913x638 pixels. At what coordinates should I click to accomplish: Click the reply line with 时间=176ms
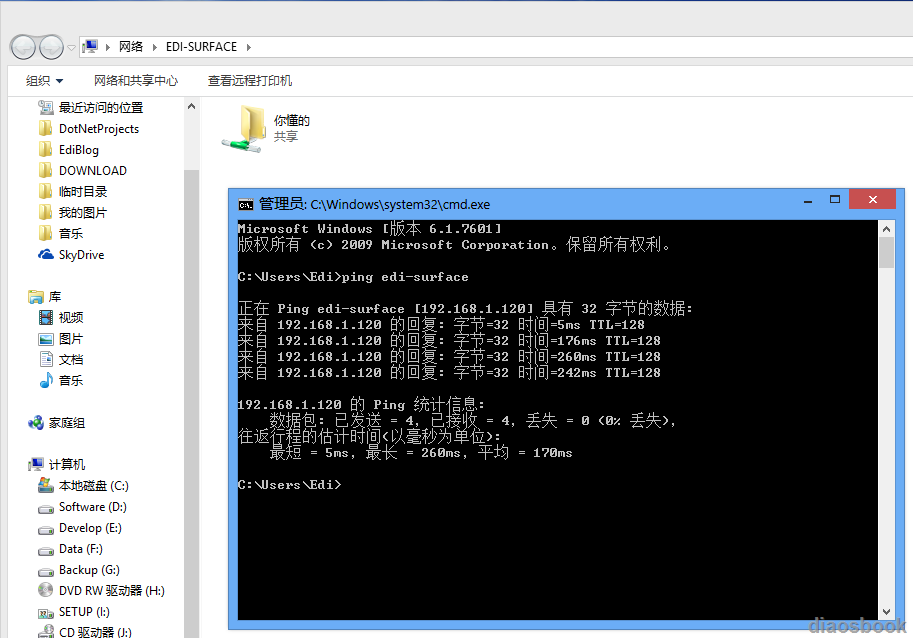tap(449, 341)
